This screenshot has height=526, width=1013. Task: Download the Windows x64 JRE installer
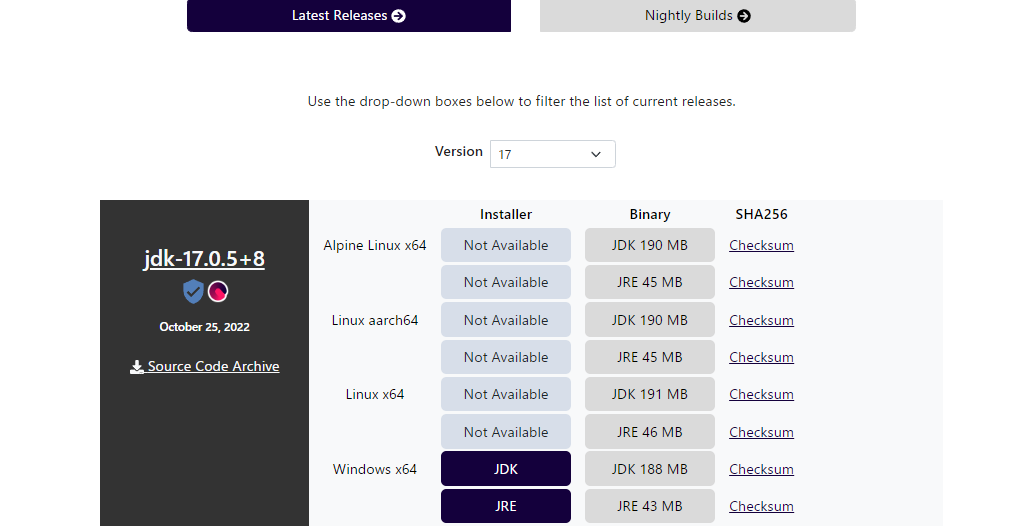point(505,506)
